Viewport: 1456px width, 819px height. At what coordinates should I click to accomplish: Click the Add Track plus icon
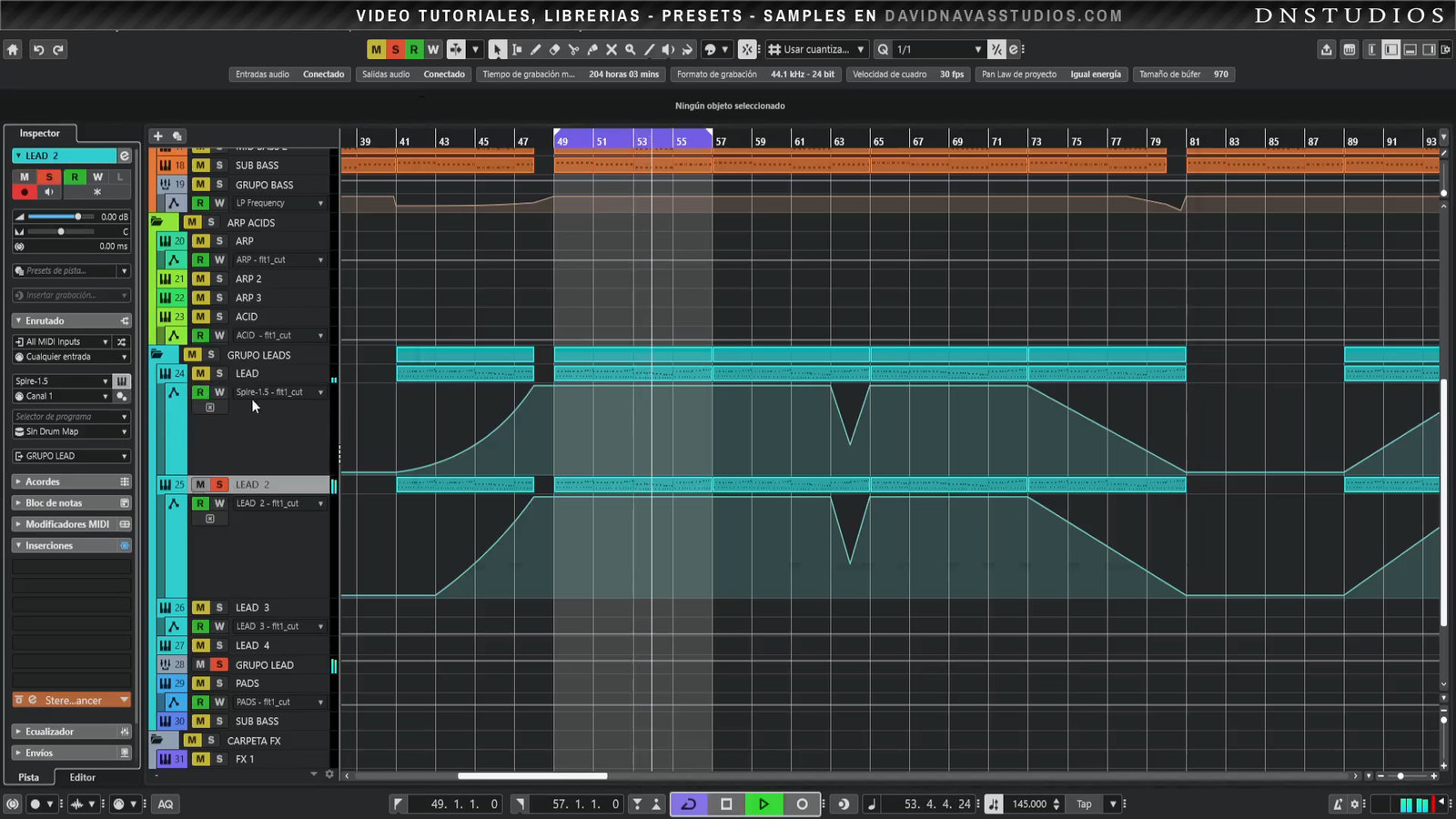[x=157, y=136]
